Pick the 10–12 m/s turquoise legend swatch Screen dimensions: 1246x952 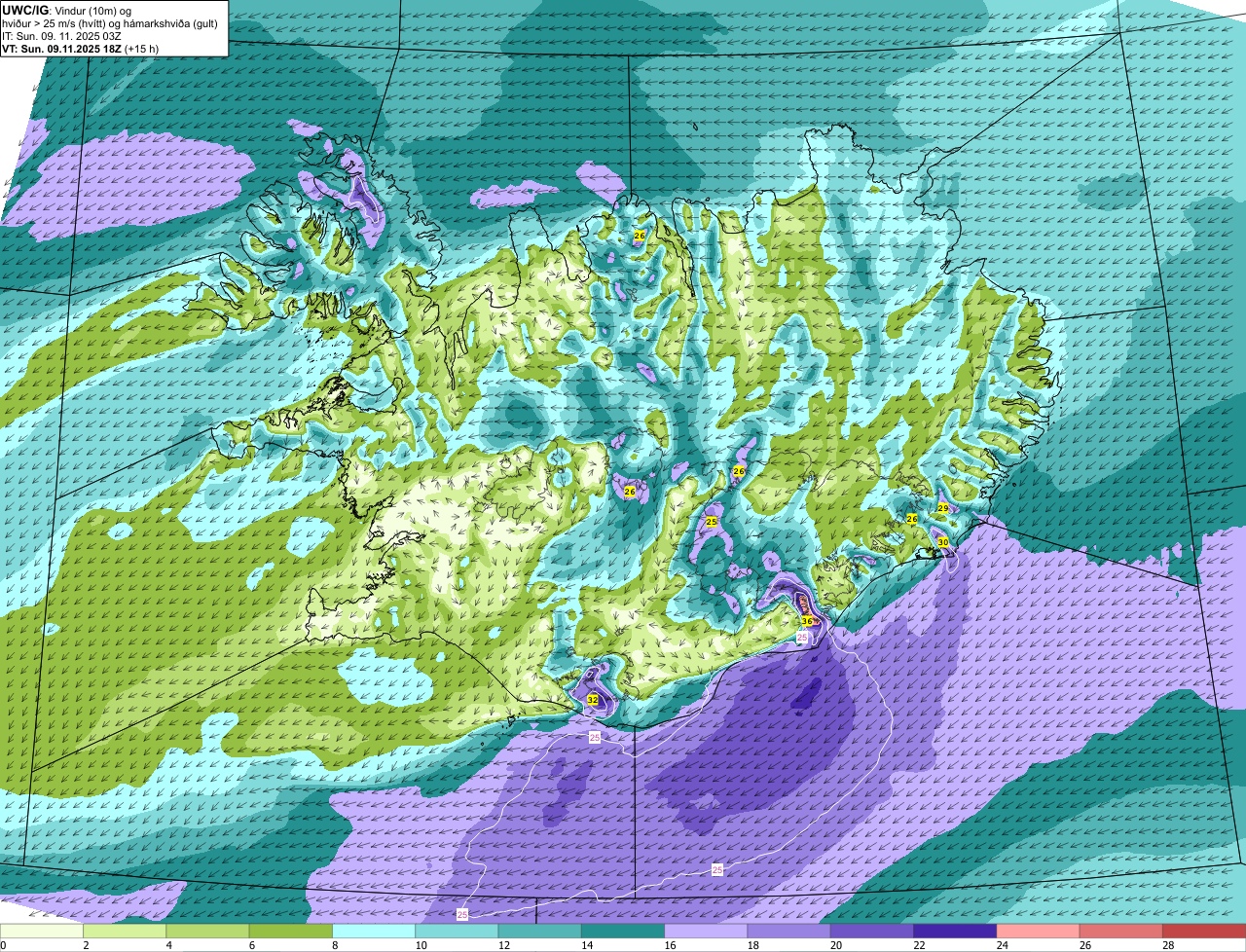(x=457, y=931)
